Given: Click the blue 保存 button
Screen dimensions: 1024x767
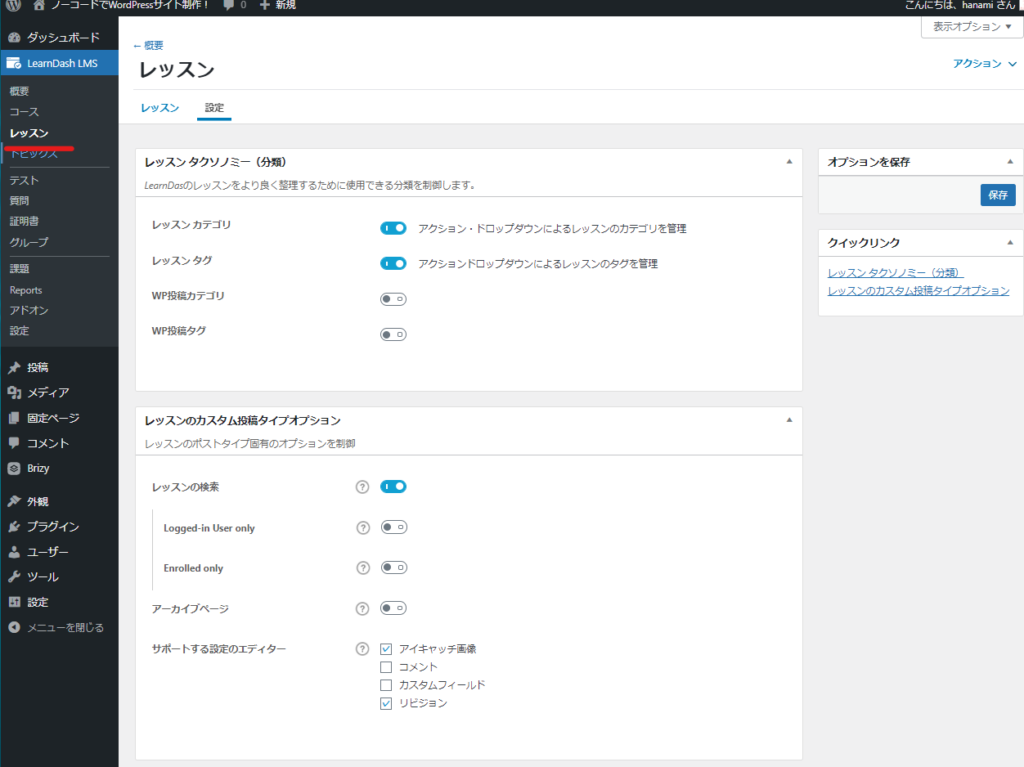Looking at the screenshot, I should coord(998,195).
